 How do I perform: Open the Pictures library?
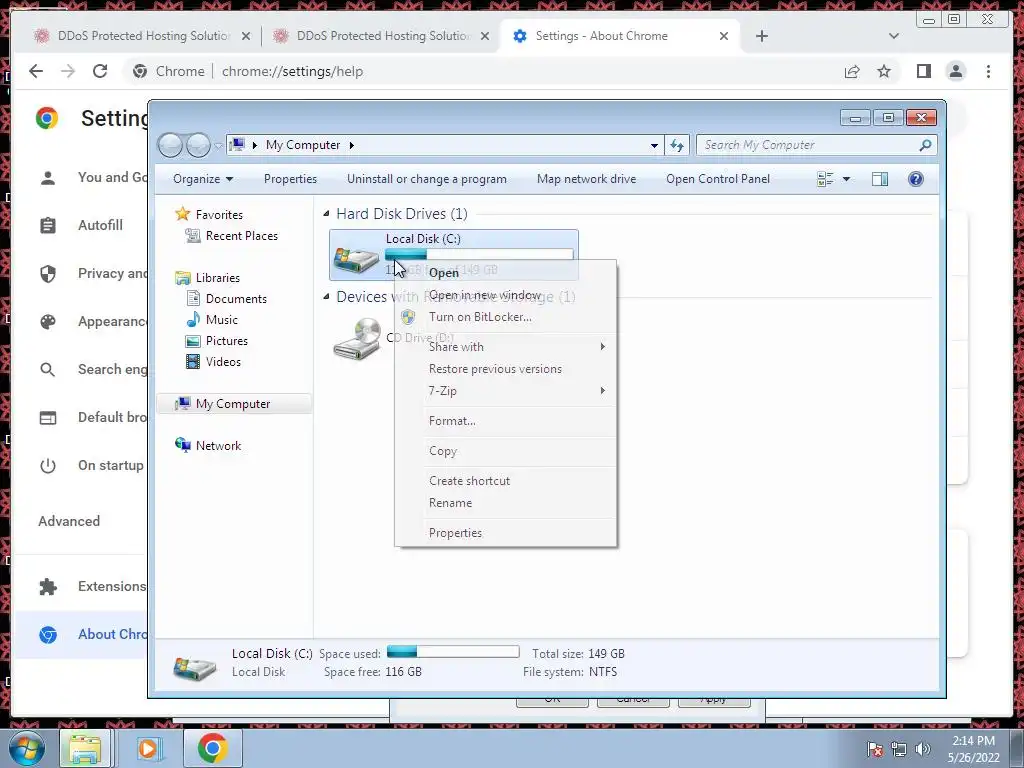pos(217,340)
